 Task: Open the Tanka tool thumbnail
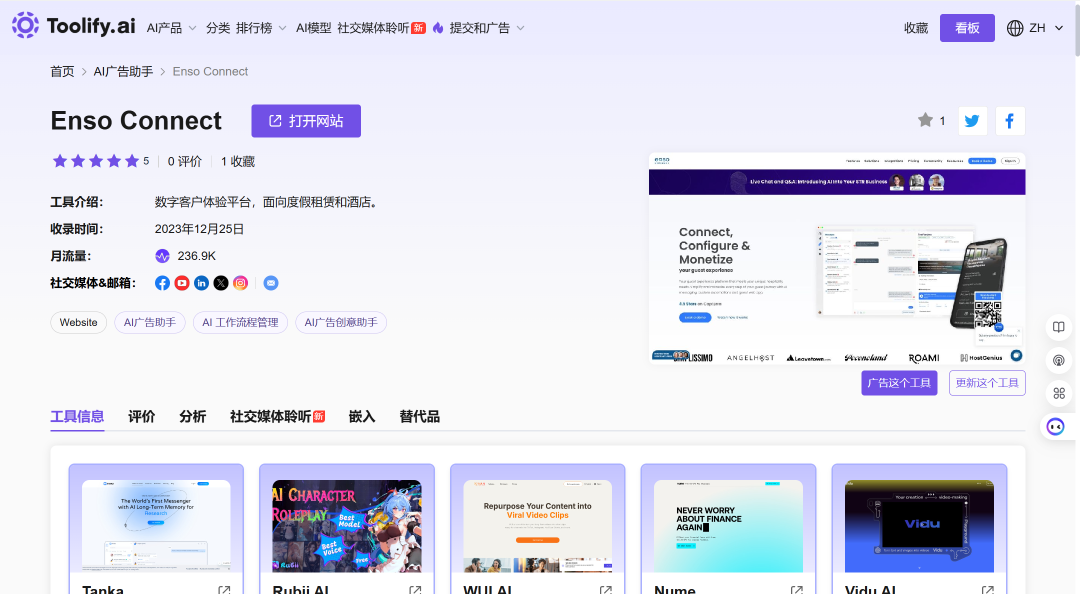[x=156, y=526]
